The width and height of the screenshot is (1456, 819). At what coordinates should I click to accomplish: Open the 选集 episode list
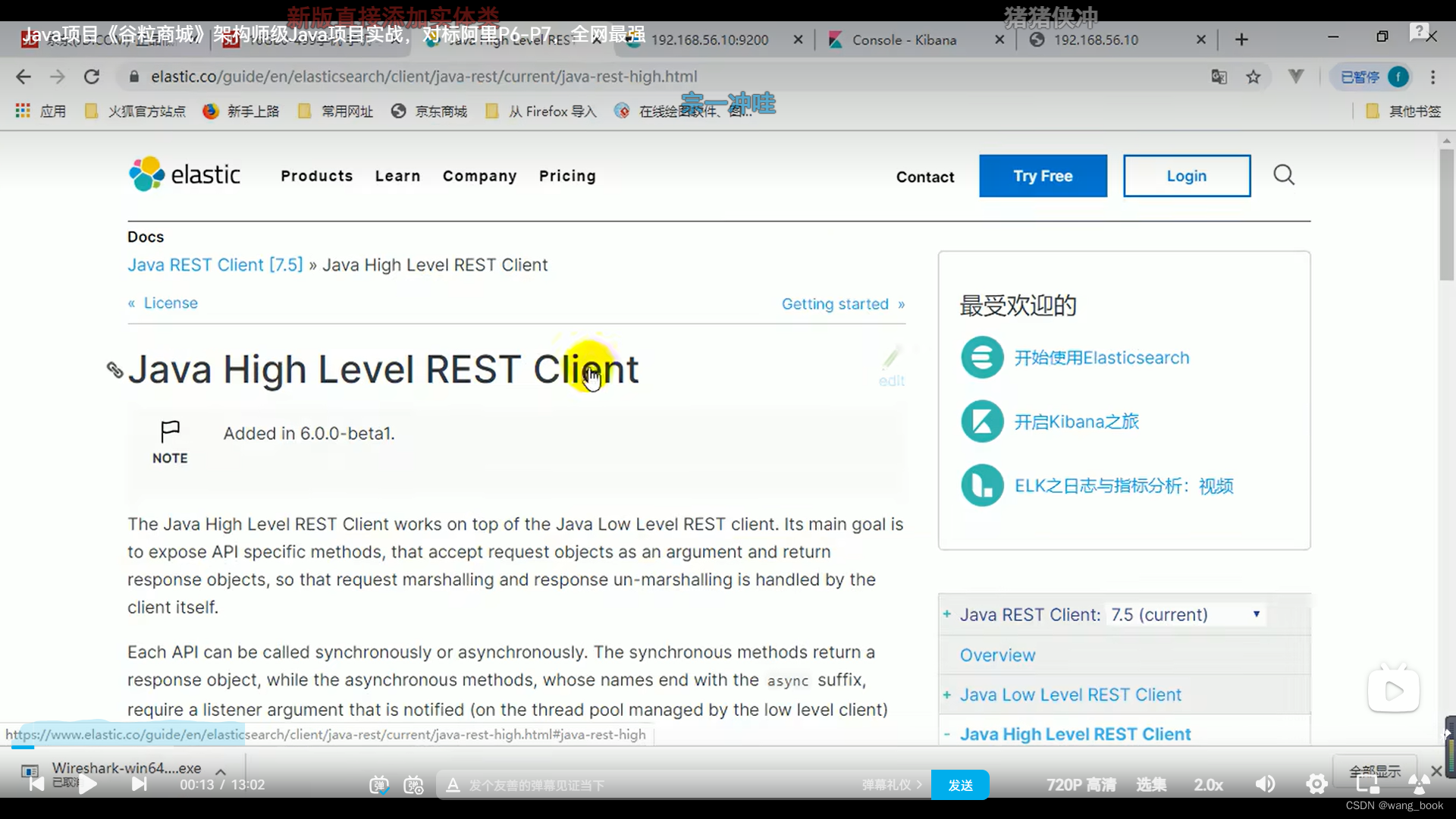pos(1151,785)
